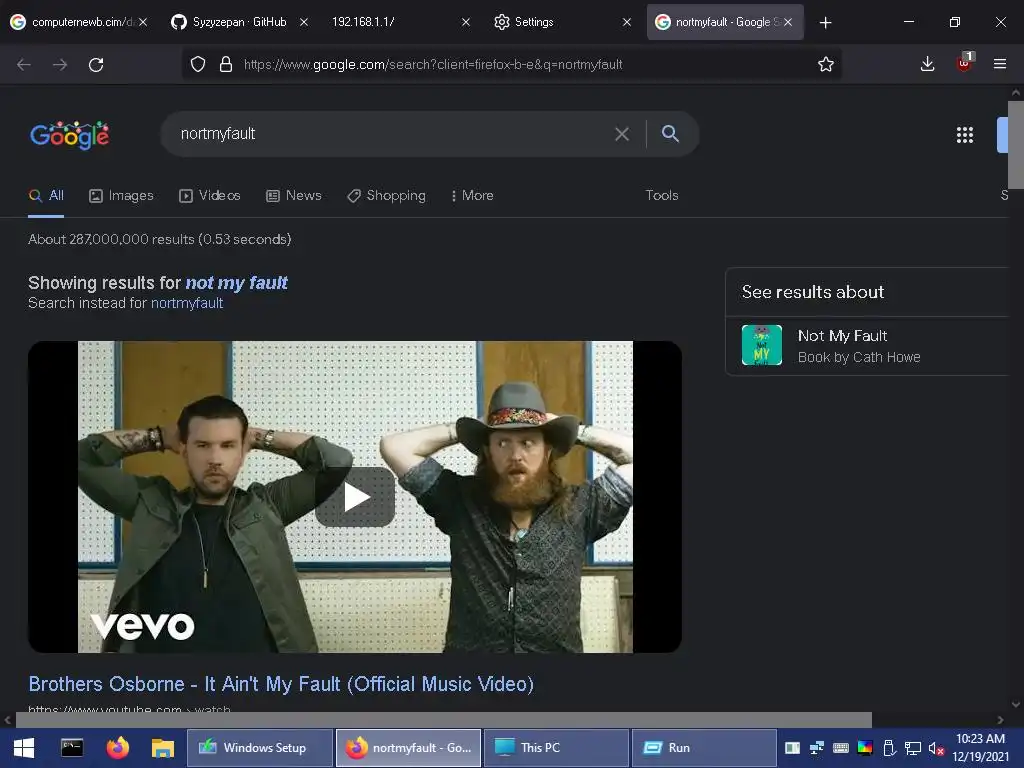Switch to This PC taskbar window
This screenshot has width=1024, height=768.
pos(556,748)
